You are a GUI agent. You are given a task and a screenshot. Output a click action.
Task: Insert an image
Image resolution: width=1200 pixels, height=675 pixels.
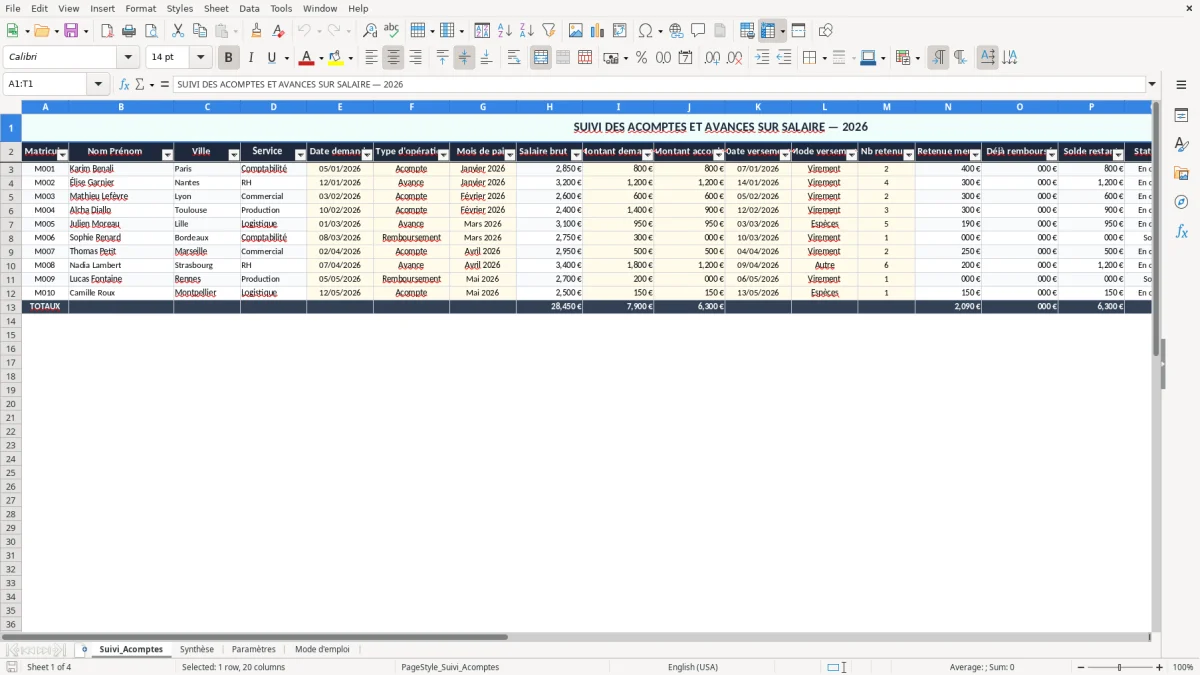pos(576,31)
